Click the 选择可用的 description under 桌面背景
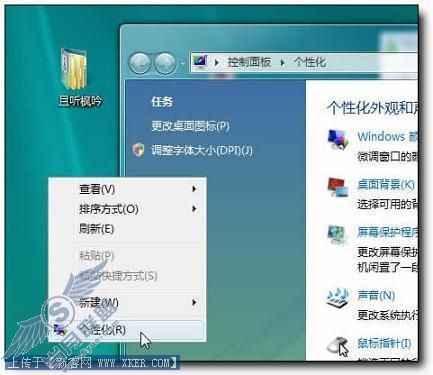This screenshot has width=433, height=375. tap(387, 204)
